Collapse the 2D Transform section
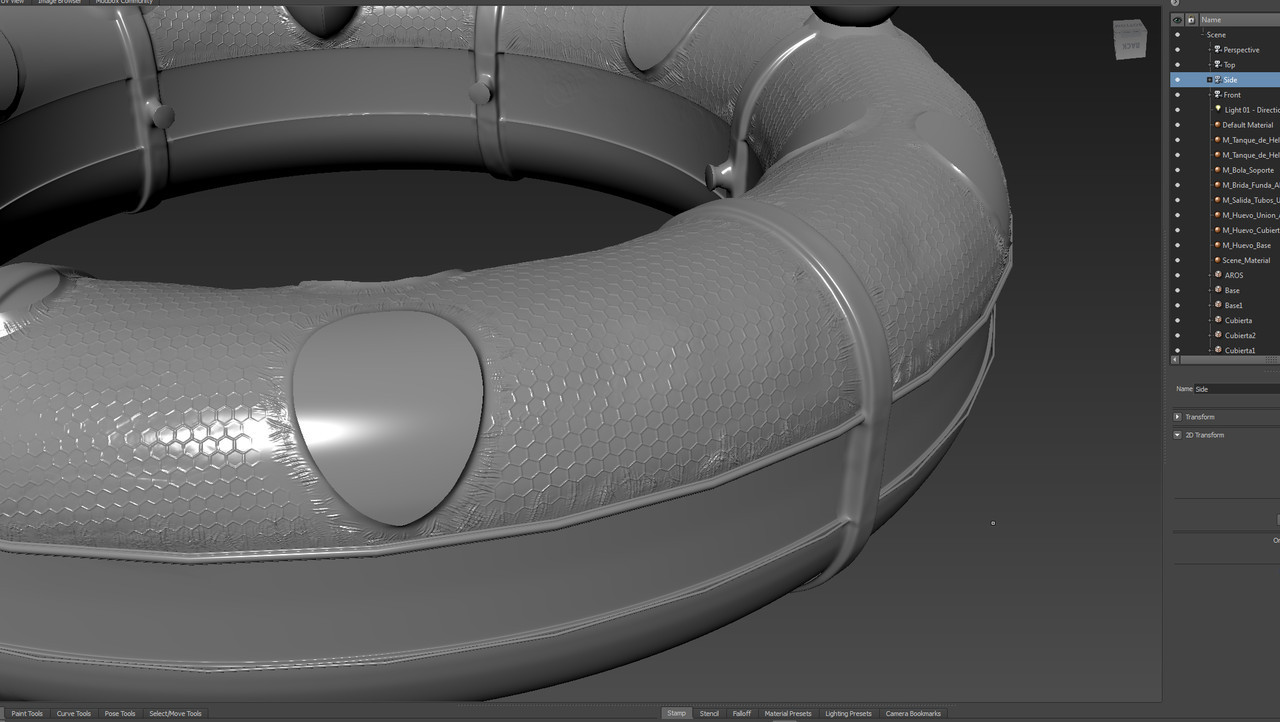 (x=1177, y=435)
